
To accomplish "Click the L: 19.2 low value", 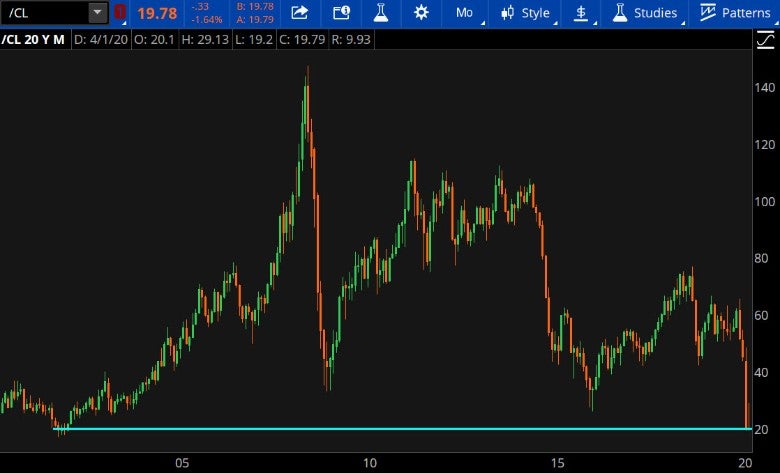I will 254,40.
